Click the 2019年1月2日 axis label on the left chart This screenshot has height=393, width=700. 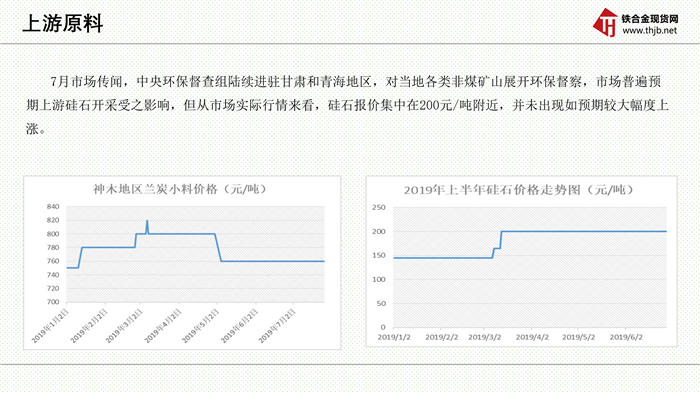click(50, 326)
